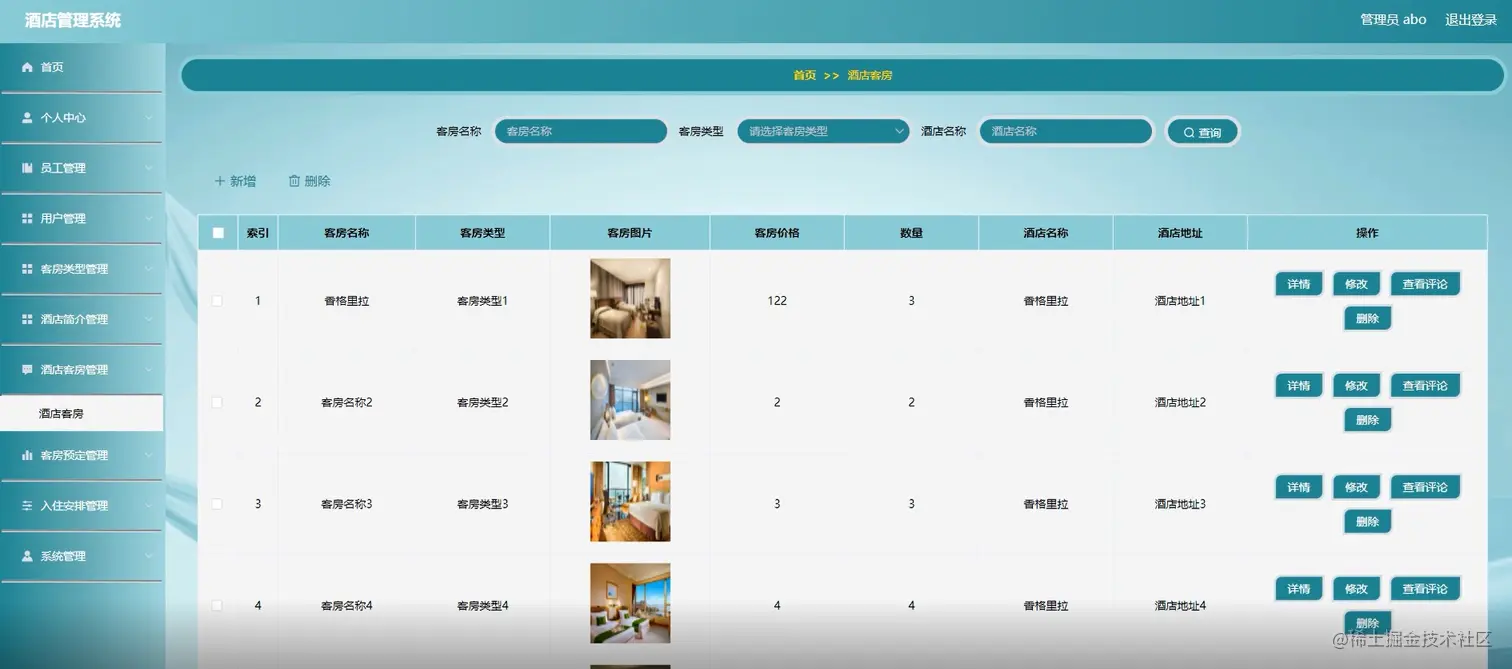Click the grid icon for 客房类型管理

27,269
